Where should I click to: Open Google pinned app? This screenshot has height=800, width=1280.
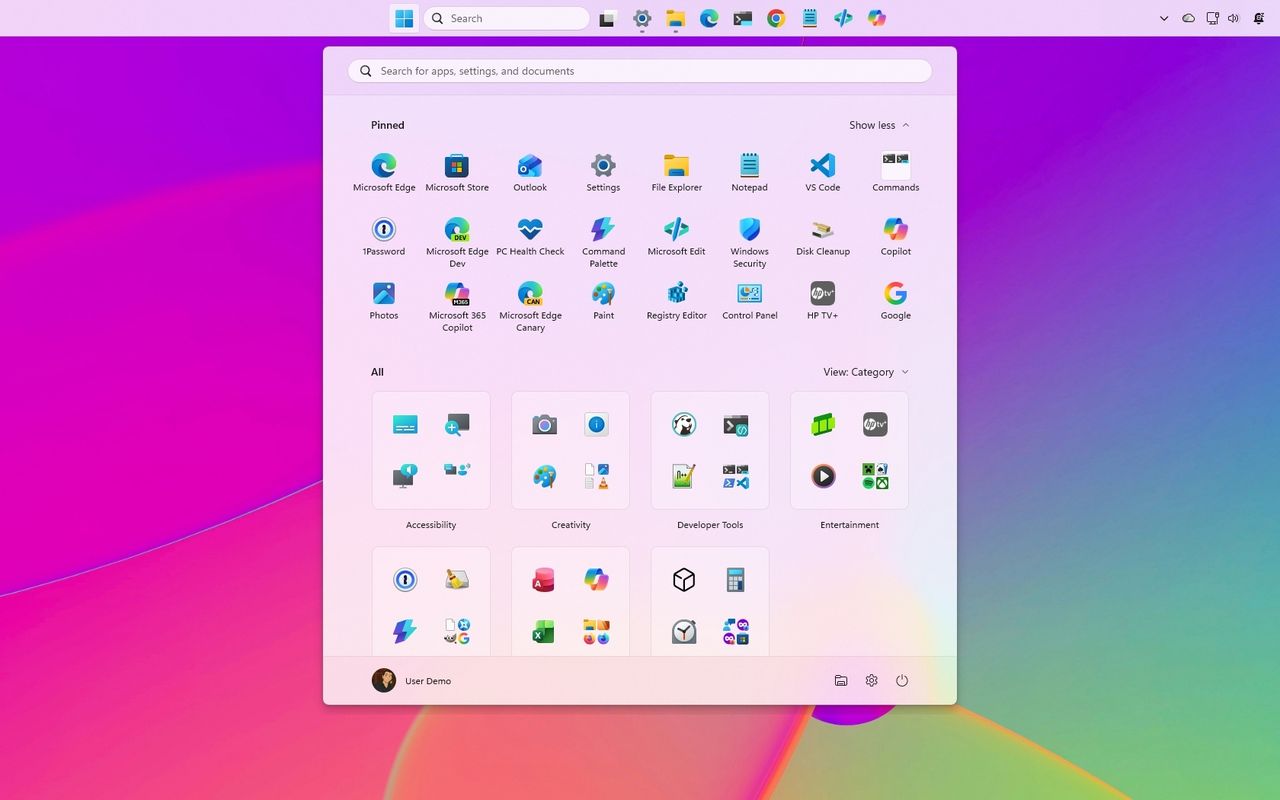[x=895, y=300]
